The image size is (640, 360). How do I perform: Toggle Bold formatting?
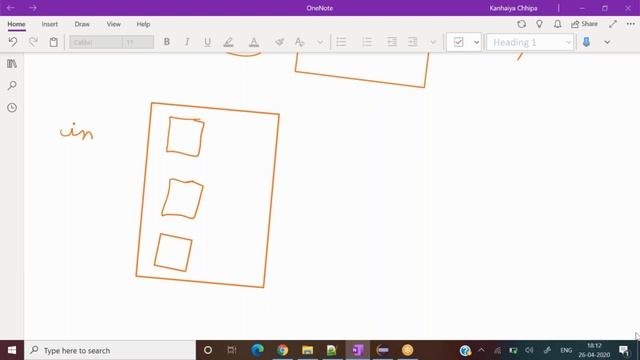167,42
